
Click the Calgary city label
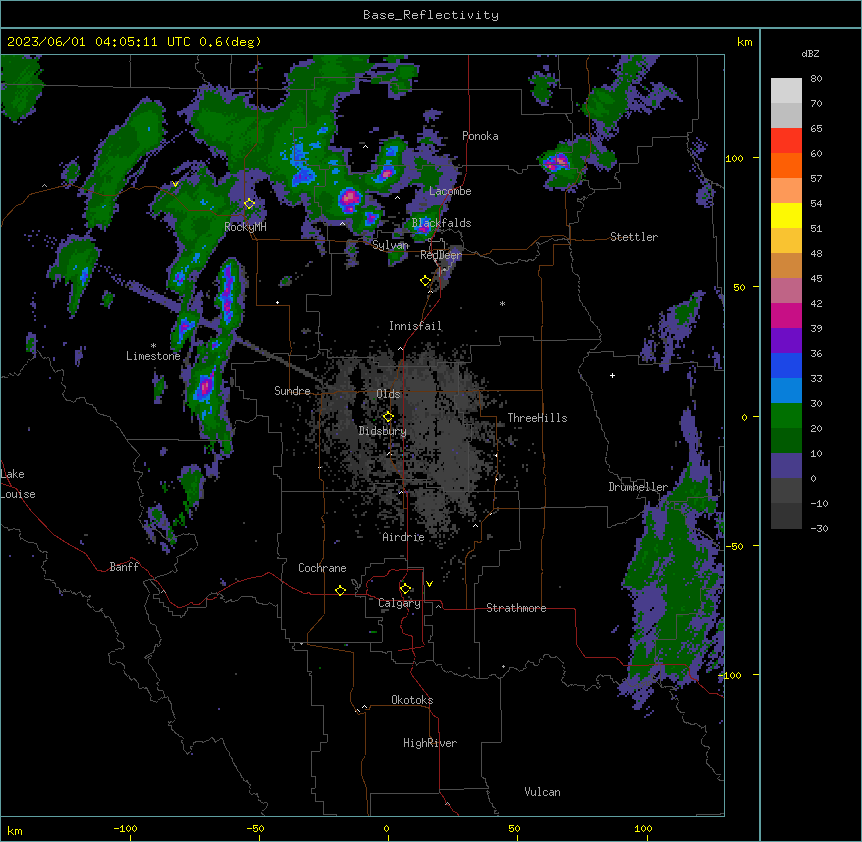coord(399,603)
